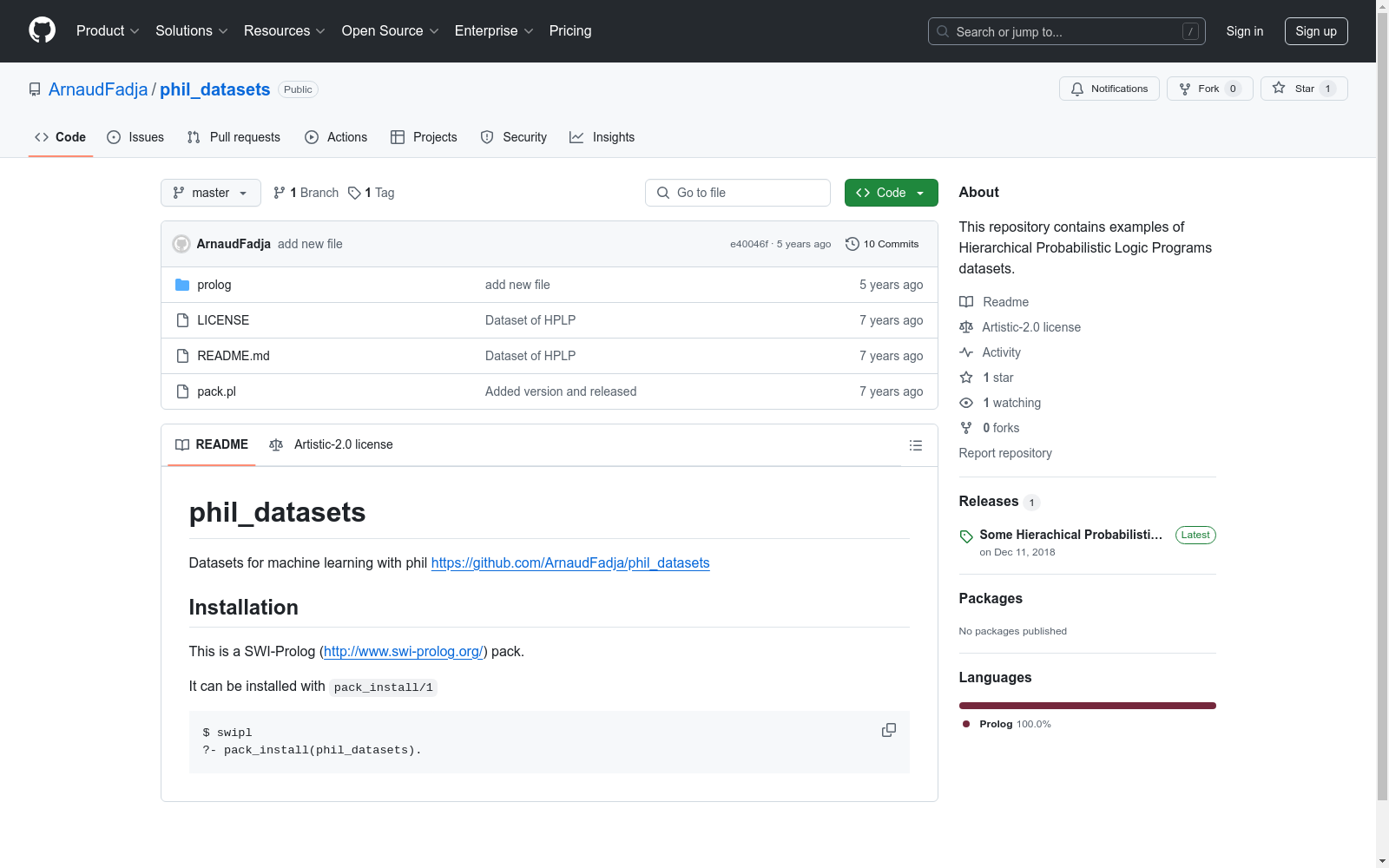Click the tag icon next to 1 Tag

click(354, 193)
